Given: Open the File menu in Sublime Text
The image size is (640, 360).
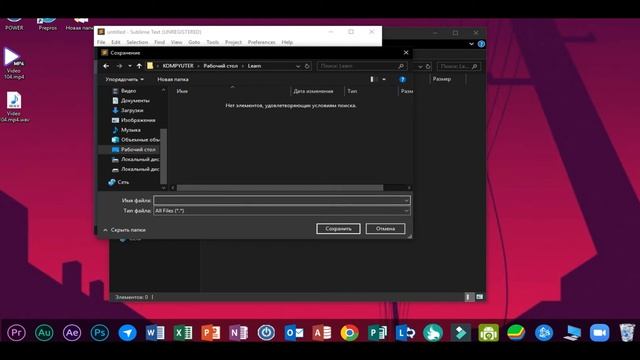Looking at the screenshot, I should 101,42.
